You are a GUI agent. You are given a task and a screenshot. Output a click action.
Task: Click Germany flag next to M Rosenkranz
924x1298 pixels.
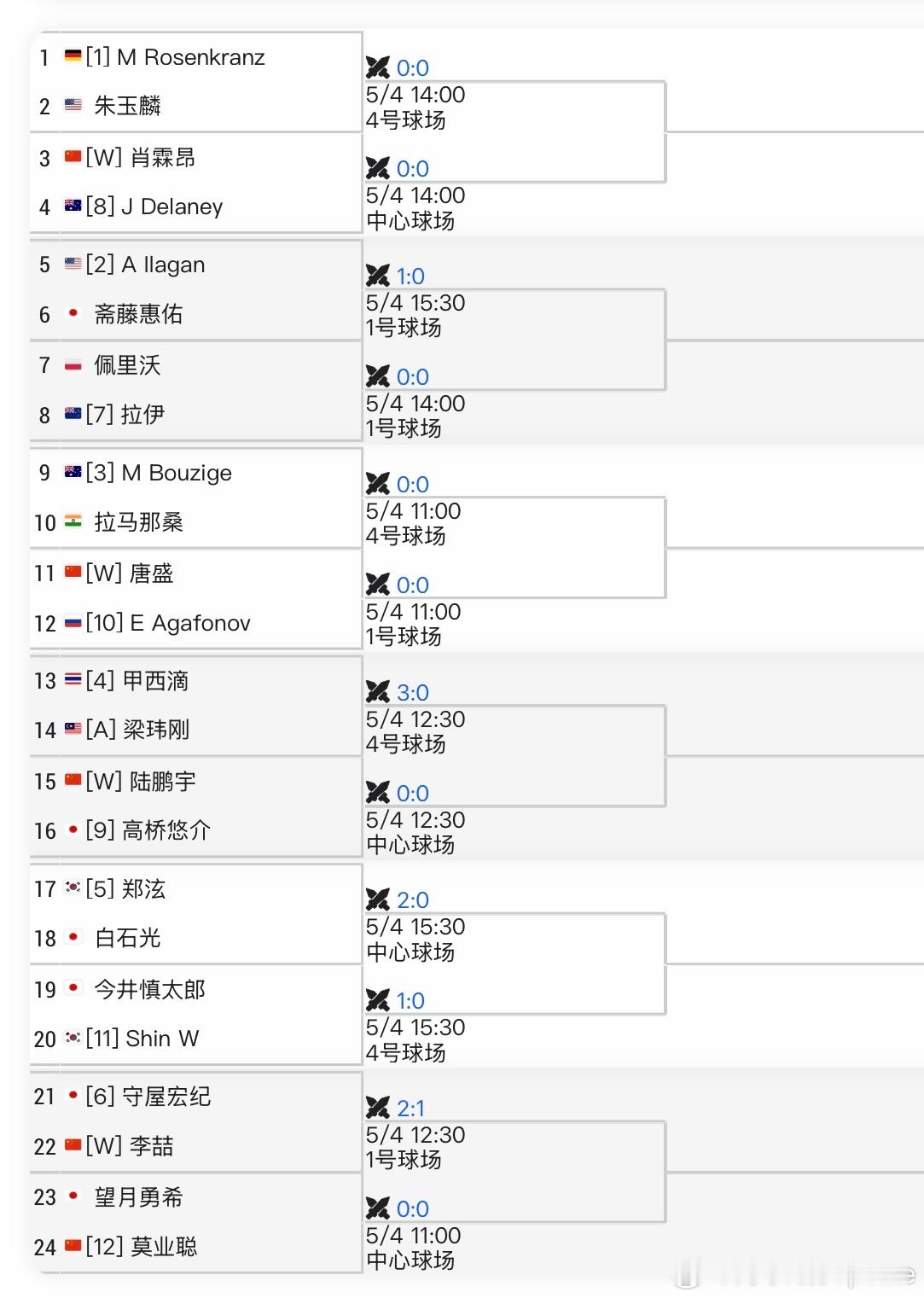pos(73,56)
